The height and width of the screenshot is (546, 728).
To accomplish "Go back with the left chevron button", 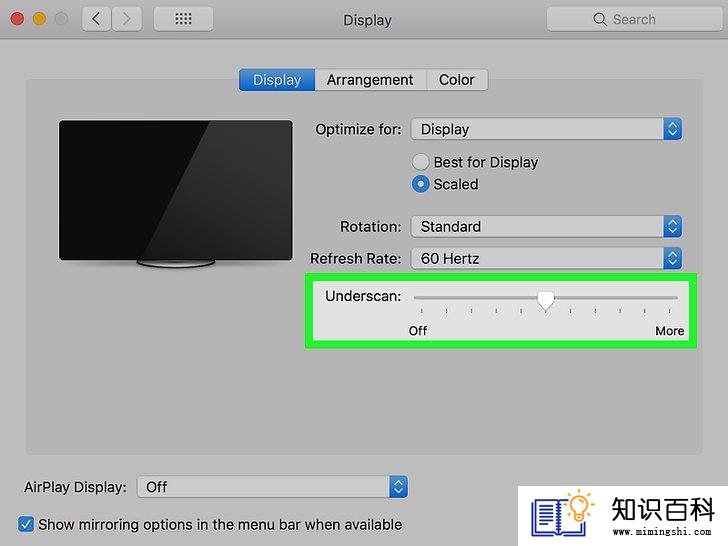I will coord(97,19).
